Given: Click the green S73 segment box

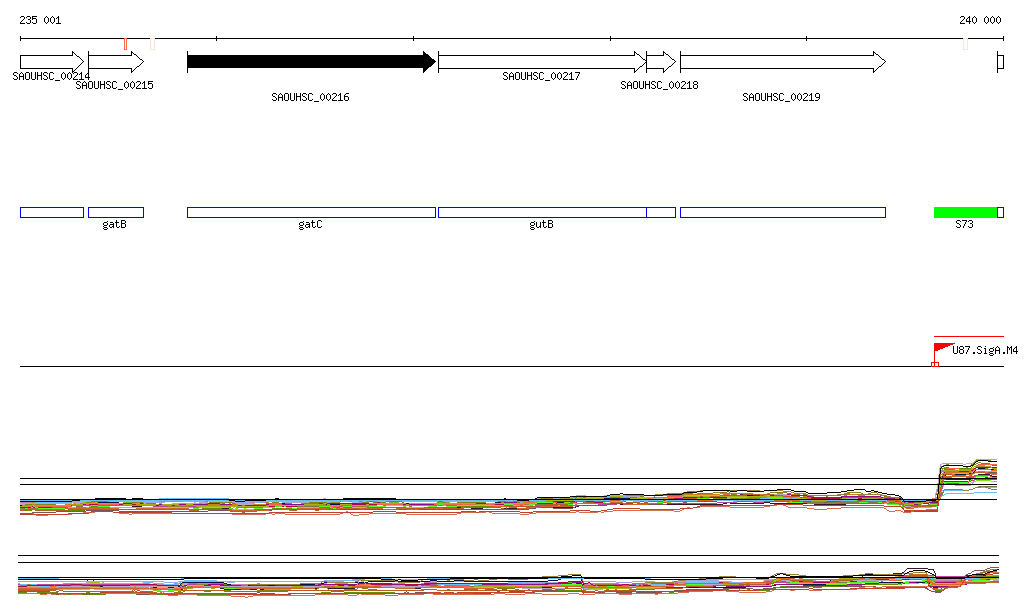Looking at the screenshot, I should click(965, 212).
